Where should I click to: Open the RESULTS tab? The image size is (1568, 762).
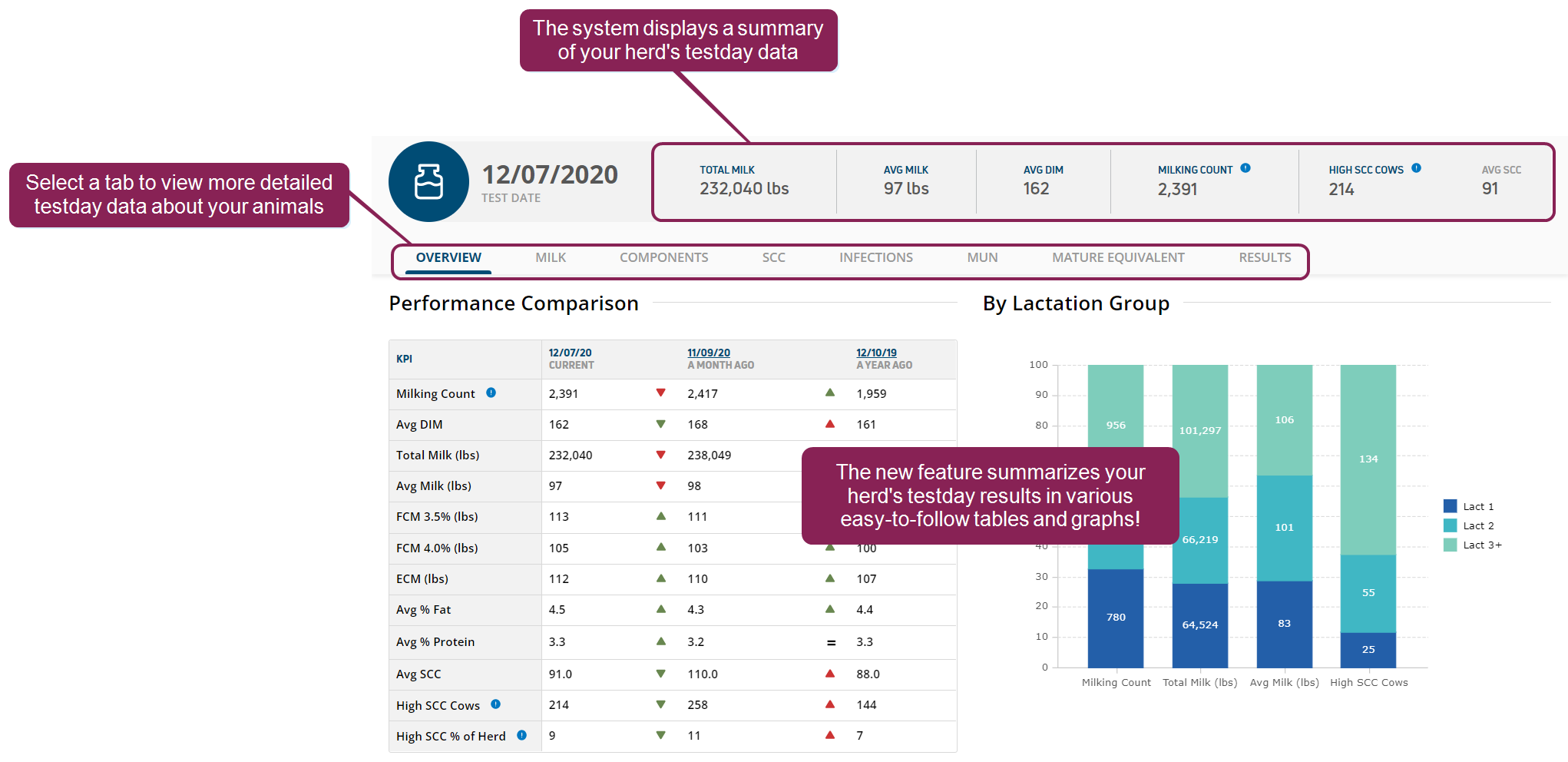pyautogui.click(x=1264, y=257)
